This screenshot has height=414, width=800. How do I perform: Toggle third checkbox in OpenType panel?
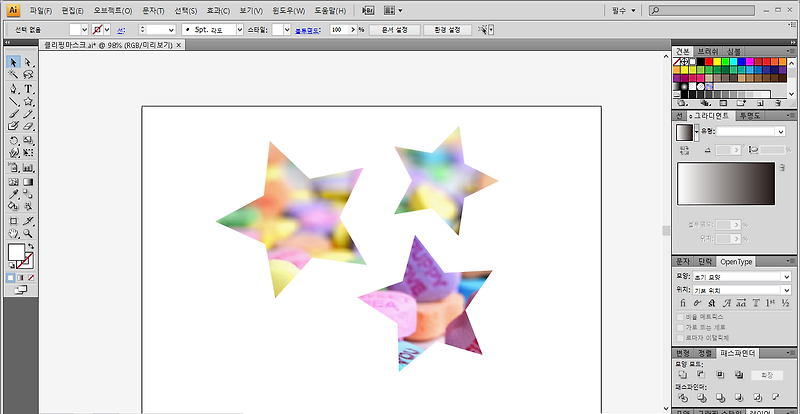pyautogui.click(x=681, y=338)
